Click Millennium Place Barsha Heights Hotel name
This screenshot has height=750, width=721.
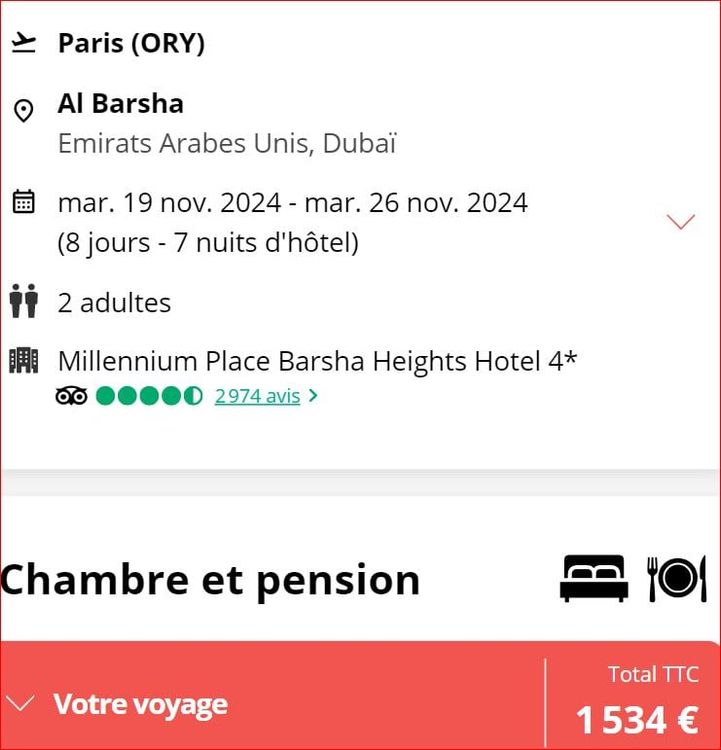[x=317, y=361]
